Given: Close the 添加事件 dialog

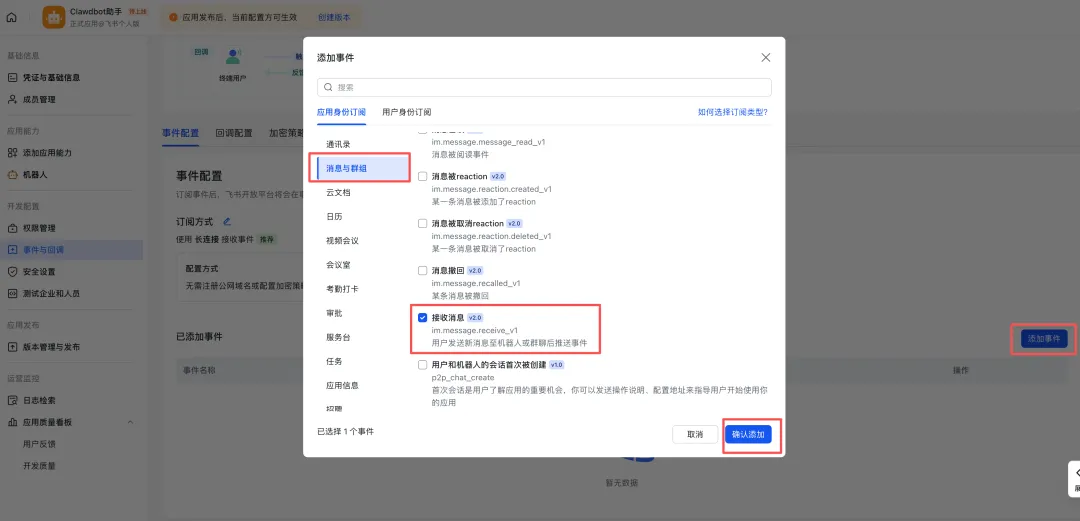Looking at the screenshot, I should pyautogui.click(x=766, y=58).
